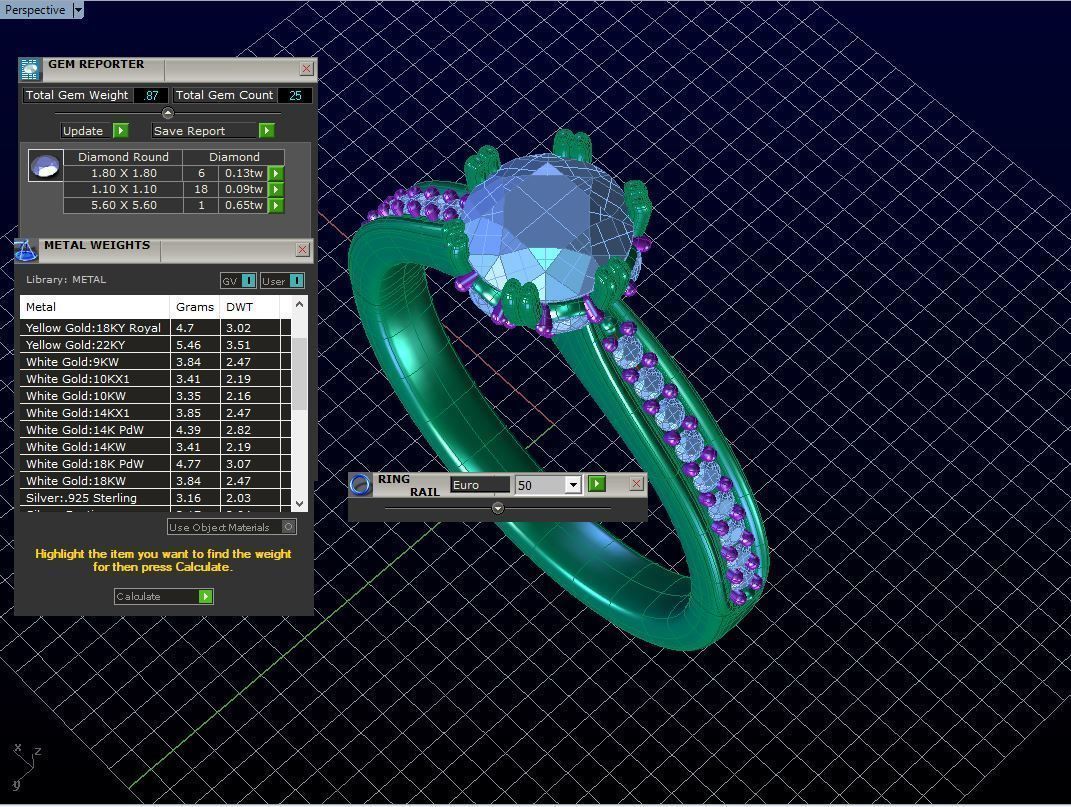Sort by the Metal column header

tap(95, 307)
